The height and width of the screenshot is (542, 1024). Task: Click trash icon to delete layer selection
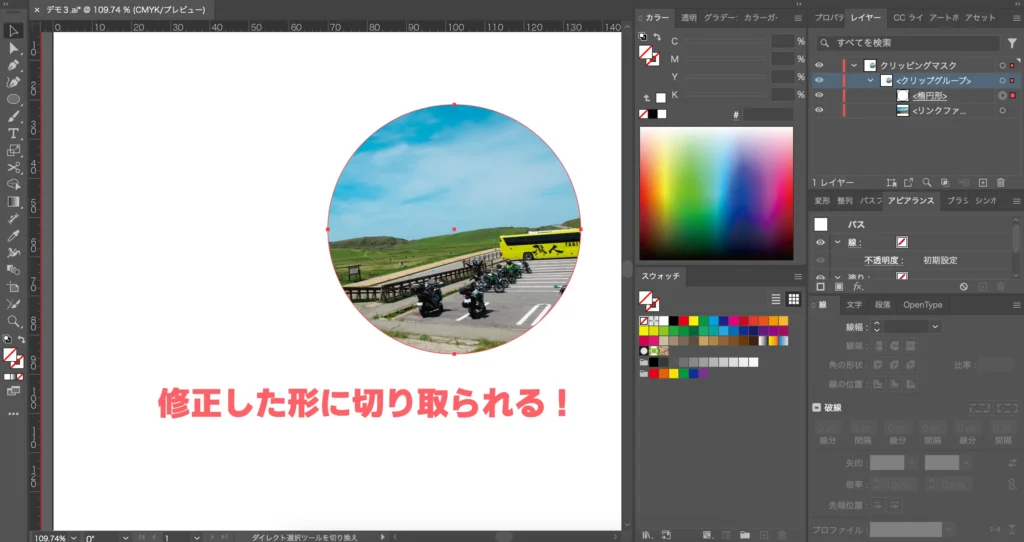pos(1000,183)
